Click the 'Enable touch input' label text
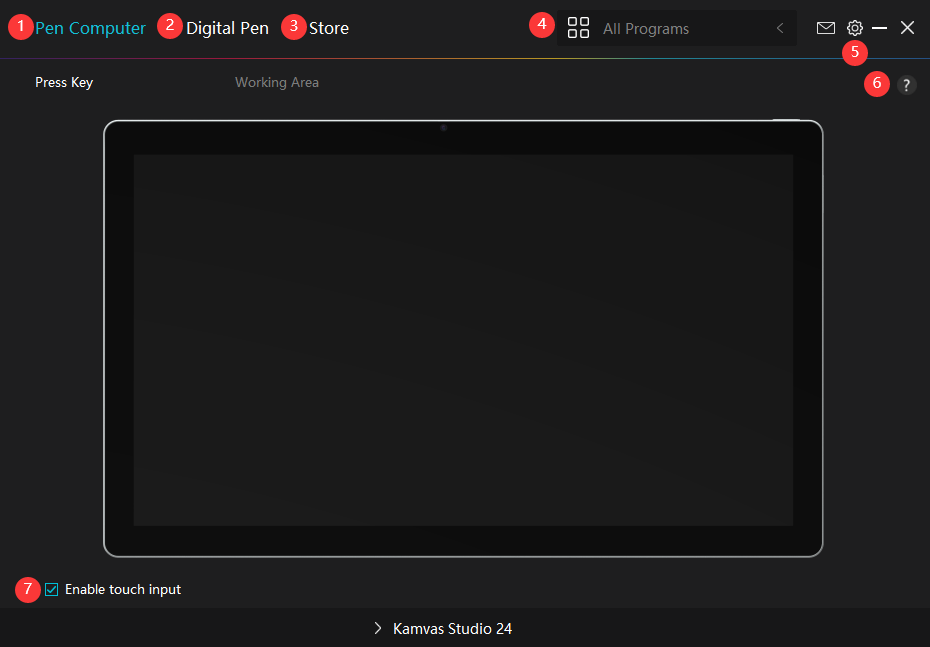 coord(122,590)
